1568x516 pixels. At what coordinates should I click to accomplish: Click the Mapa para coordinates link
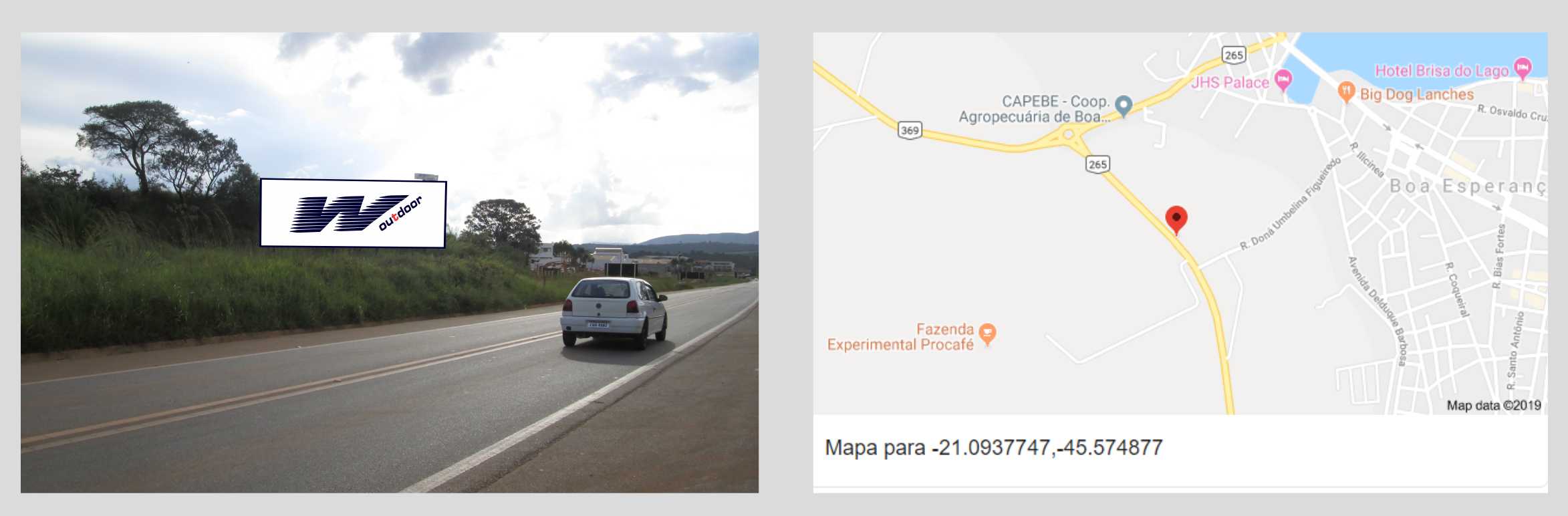click(993, 447)
